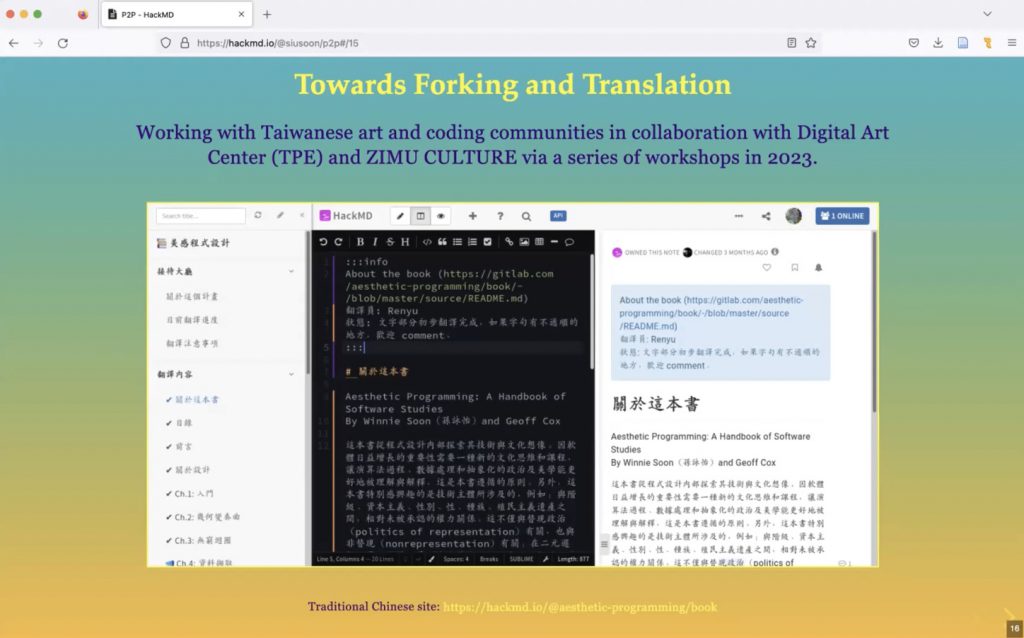Close the P2P - HackMD tab
1024x638 pixels.
pos(241,14)
